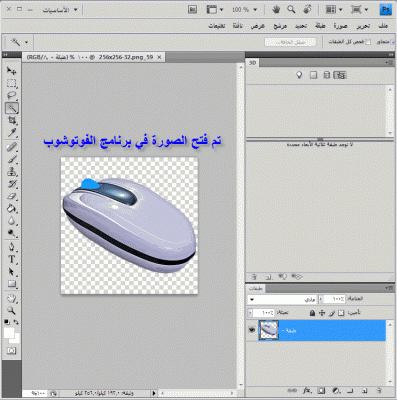Select the Blur tool
The width and height of the screenshot is (397, 400).
(x=12, y=221)
